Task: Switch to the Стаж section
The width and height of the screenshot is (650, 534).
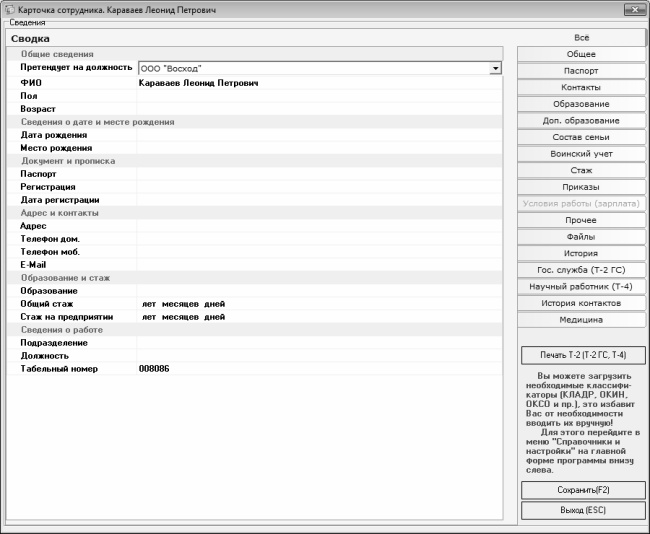Action: pyautogui.click(x=581, y=170)
